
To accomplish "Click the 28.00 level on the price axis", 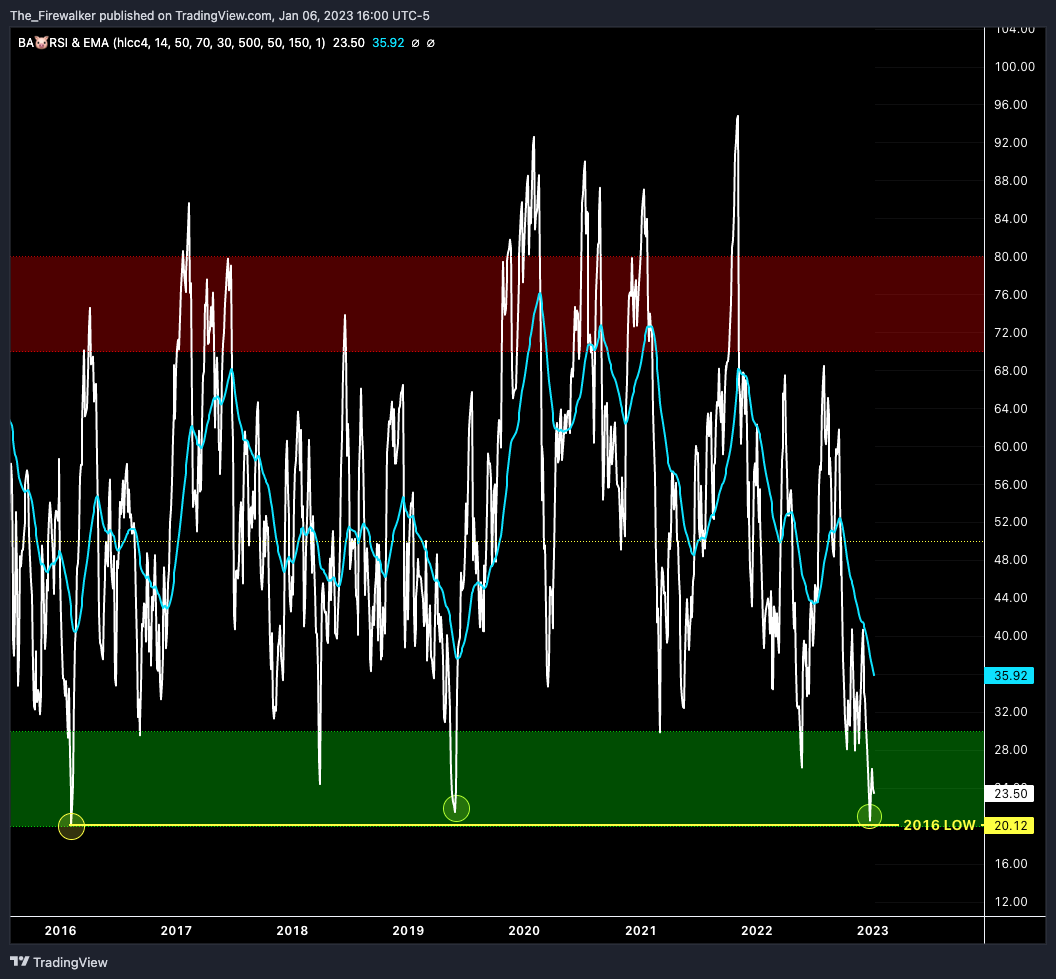I will coord(1011,750).
